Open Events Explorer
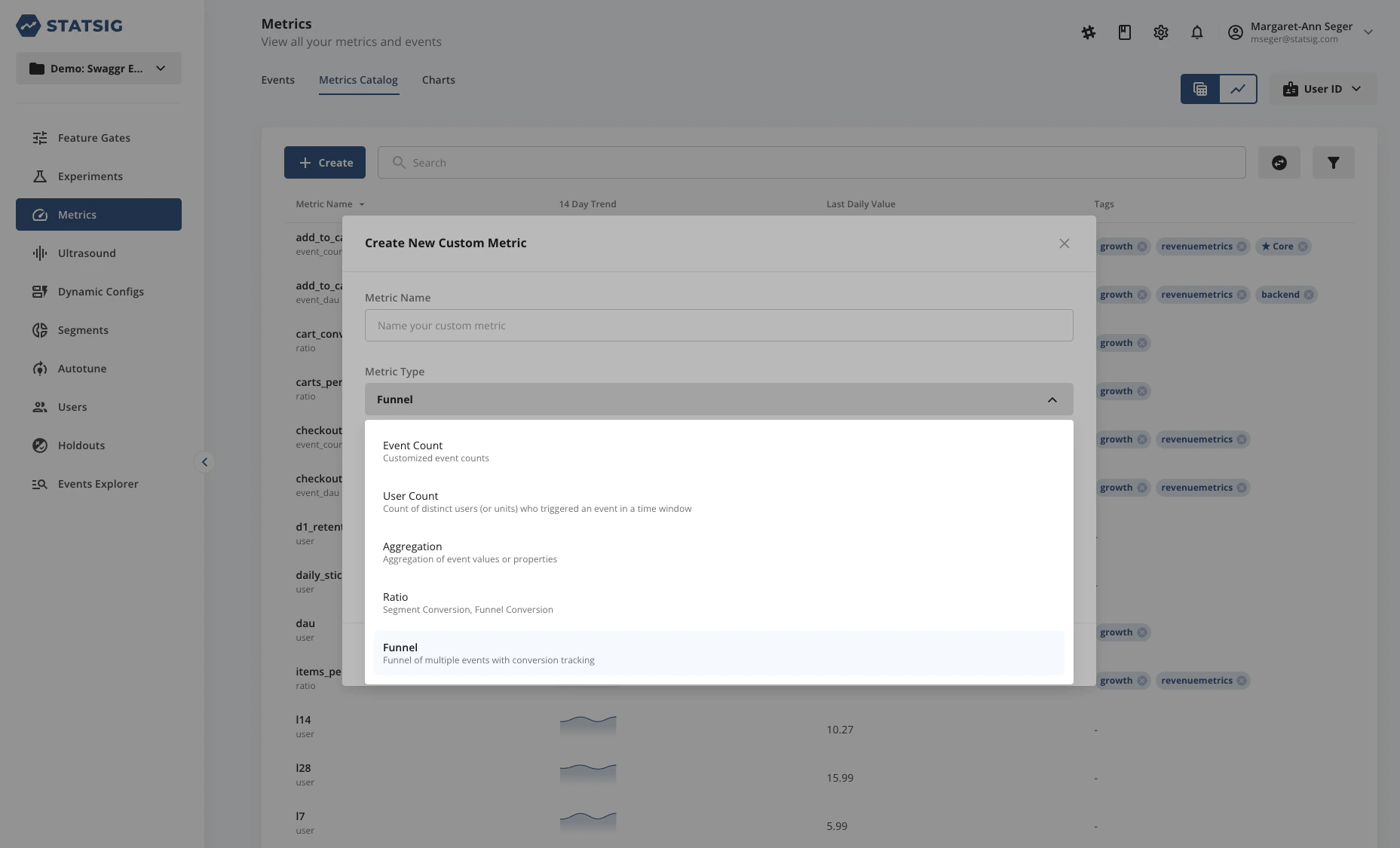The width and height of the screenshot is (1400, 848). click(x=98, y=484)
